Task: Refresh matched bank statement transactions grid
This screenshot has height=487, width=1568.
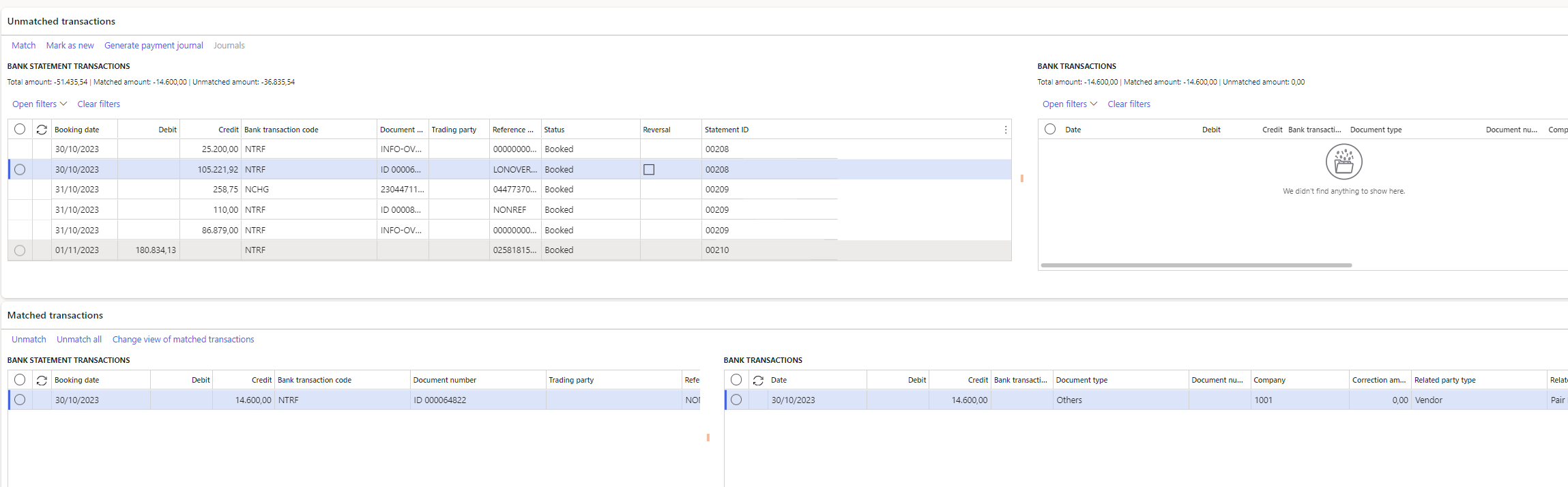Action: (42, 380)
